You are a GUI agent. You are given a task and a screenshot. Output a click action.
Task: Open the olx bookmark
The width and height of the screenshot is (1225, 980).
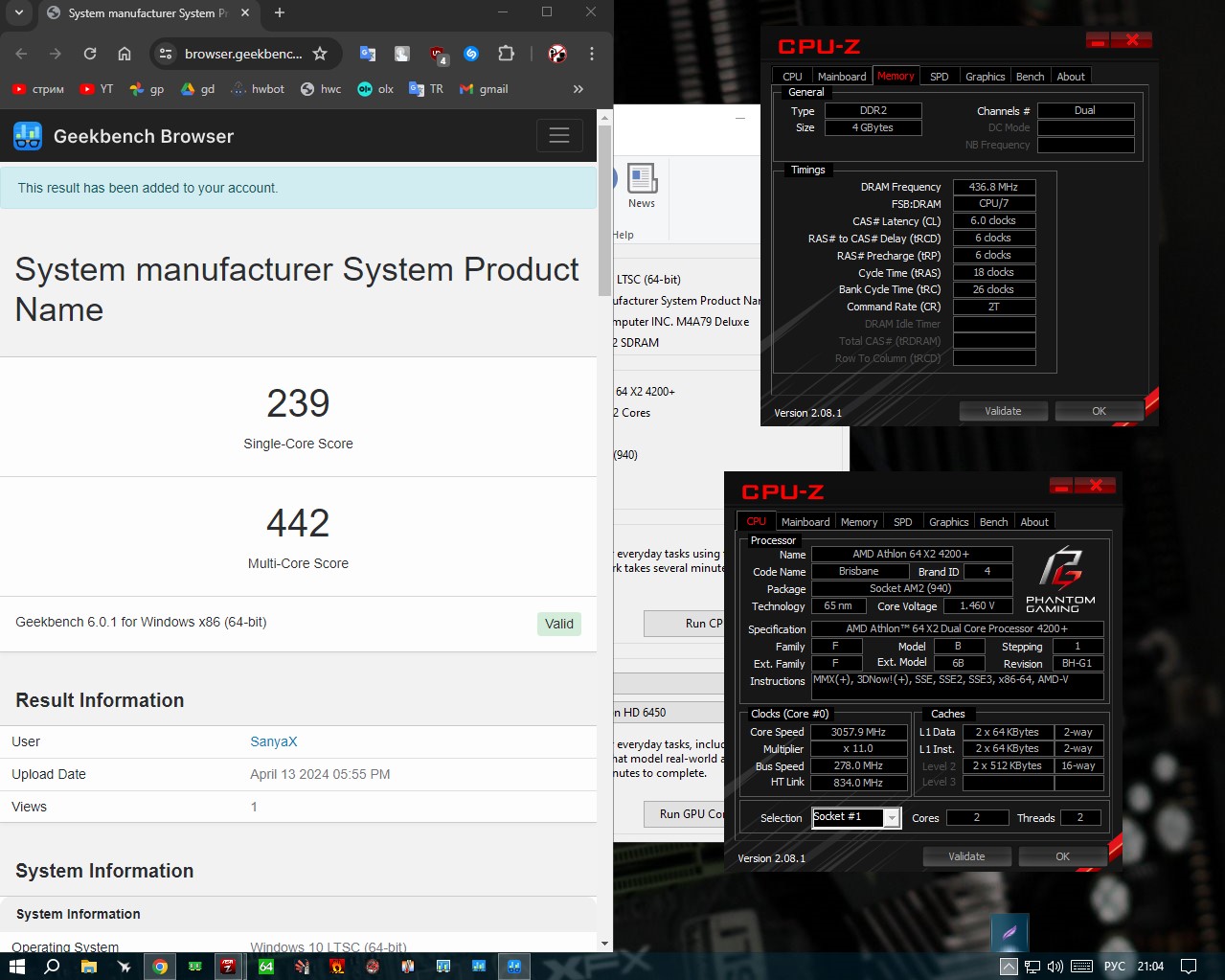pos(375,89)
